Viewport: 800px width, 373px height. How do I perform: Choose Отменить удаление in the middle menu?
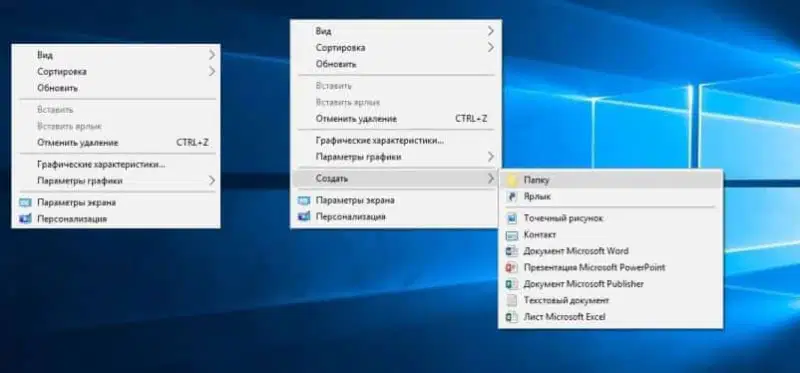[x=356, y=118]
